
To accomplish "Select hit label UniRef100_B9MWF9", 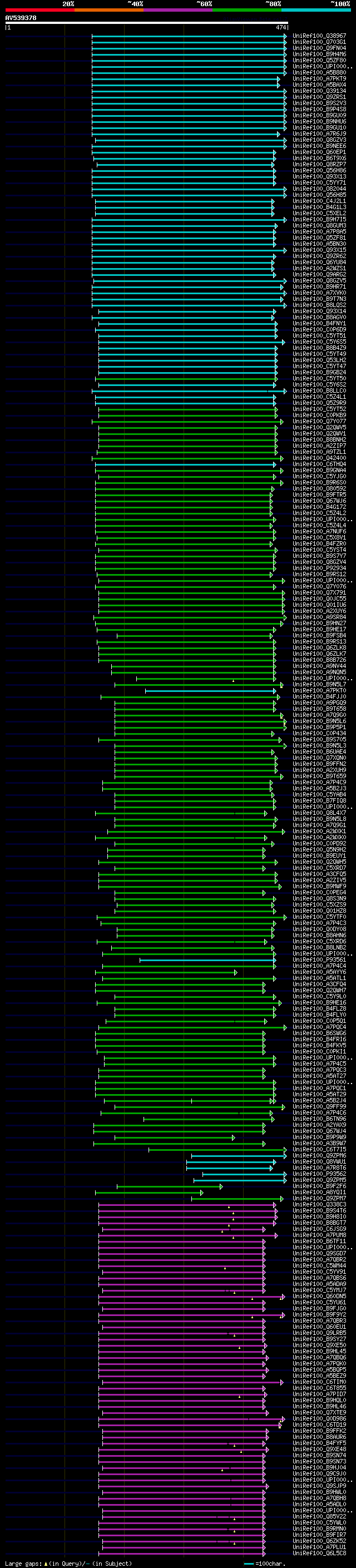I will (x=319, y=886).
